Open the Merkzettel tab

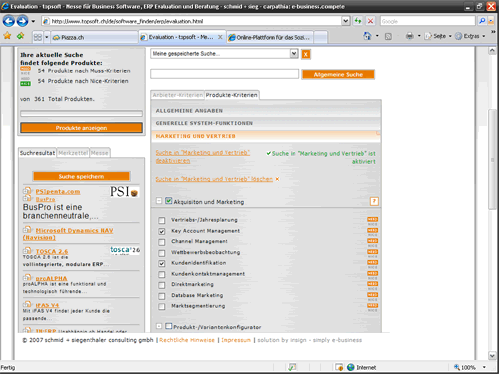(73, 153)
